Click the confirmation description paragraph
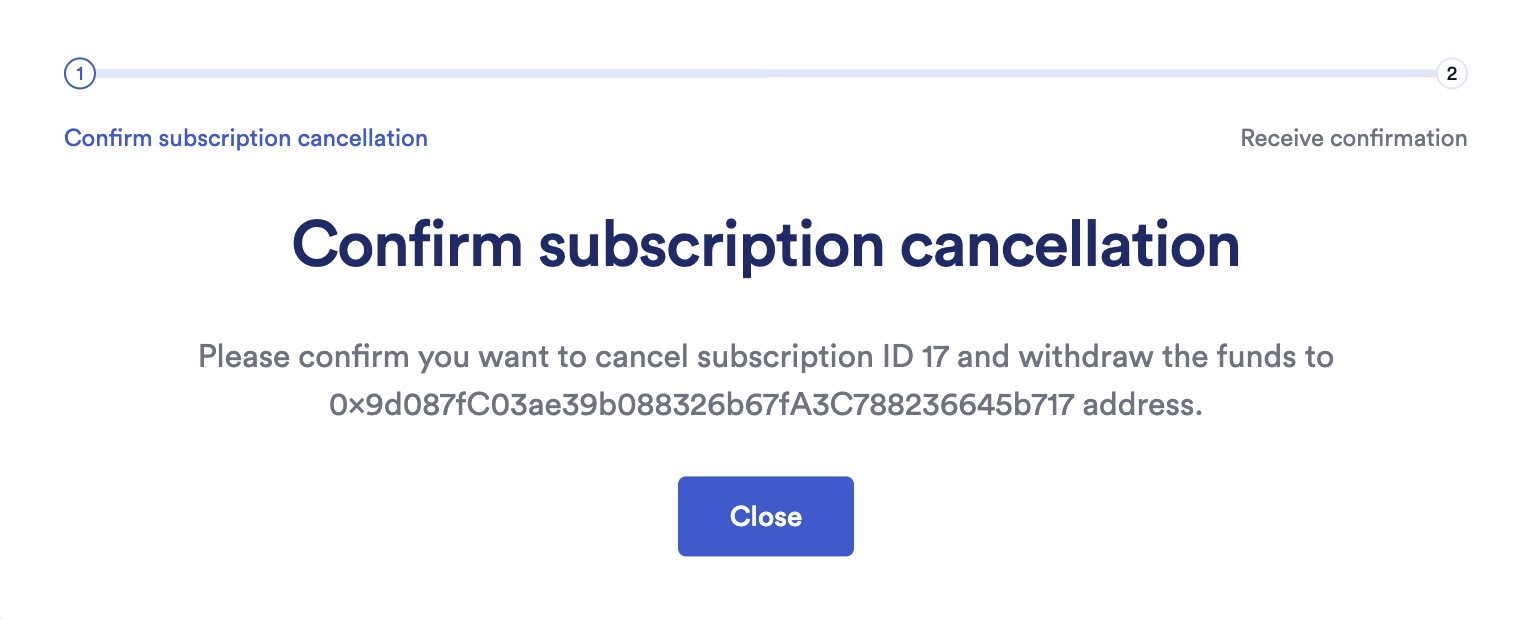Viewport: 1530px width, 620px height. click(765, 380)
